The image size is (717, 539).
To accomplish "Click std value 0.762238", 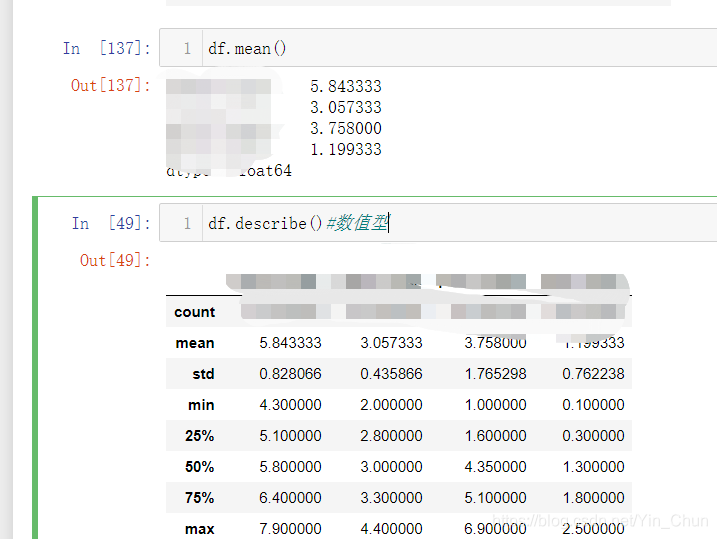I will tap(594, 374).
